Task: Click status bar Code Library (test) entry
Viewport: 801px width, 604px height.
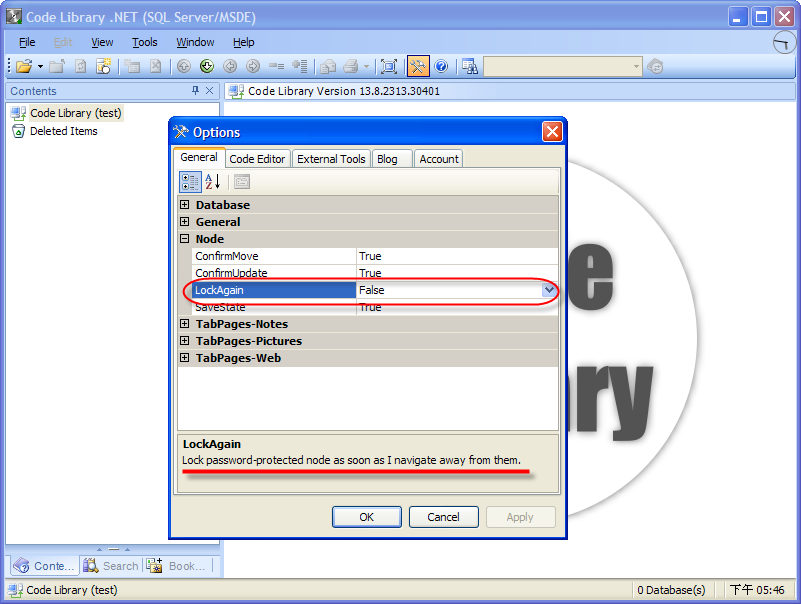Action: [x=63, y=590]
